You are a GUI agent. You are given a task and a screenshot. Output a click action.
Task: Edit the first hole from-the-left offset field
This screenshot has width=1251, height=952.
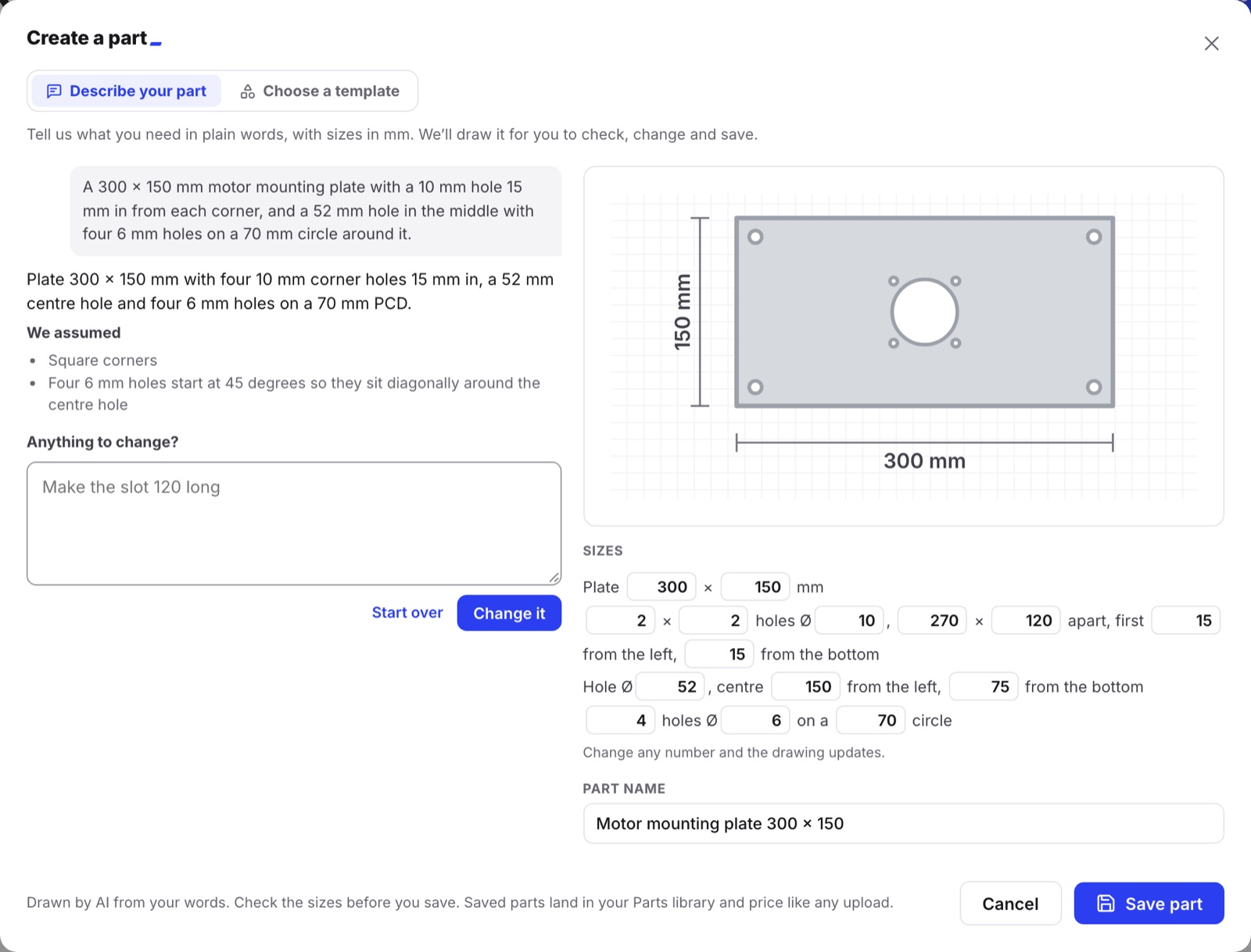click(1186, 621)
